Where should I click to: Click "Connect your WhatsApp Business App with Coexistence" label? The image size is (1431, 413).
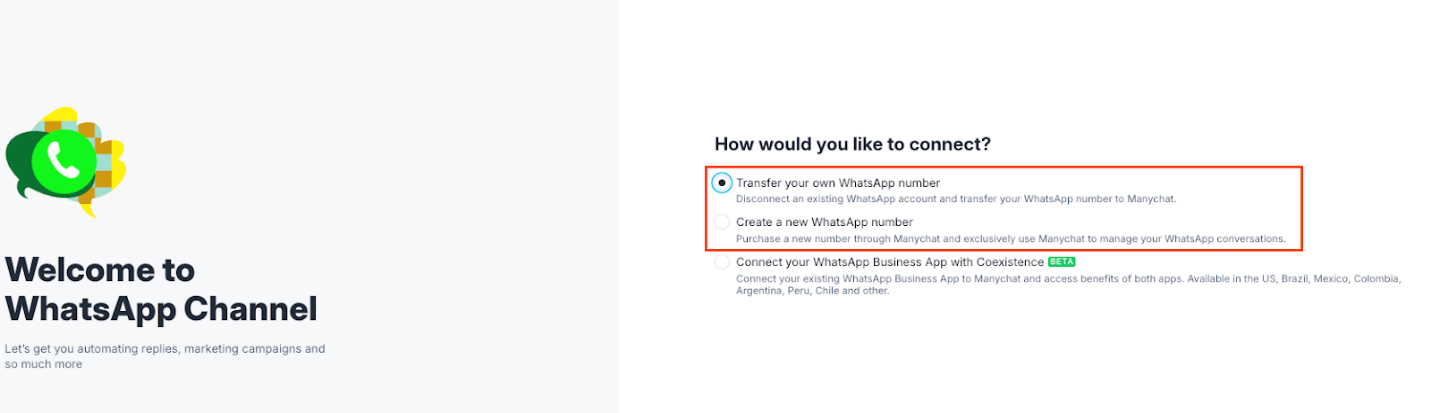tap(890, 262)
